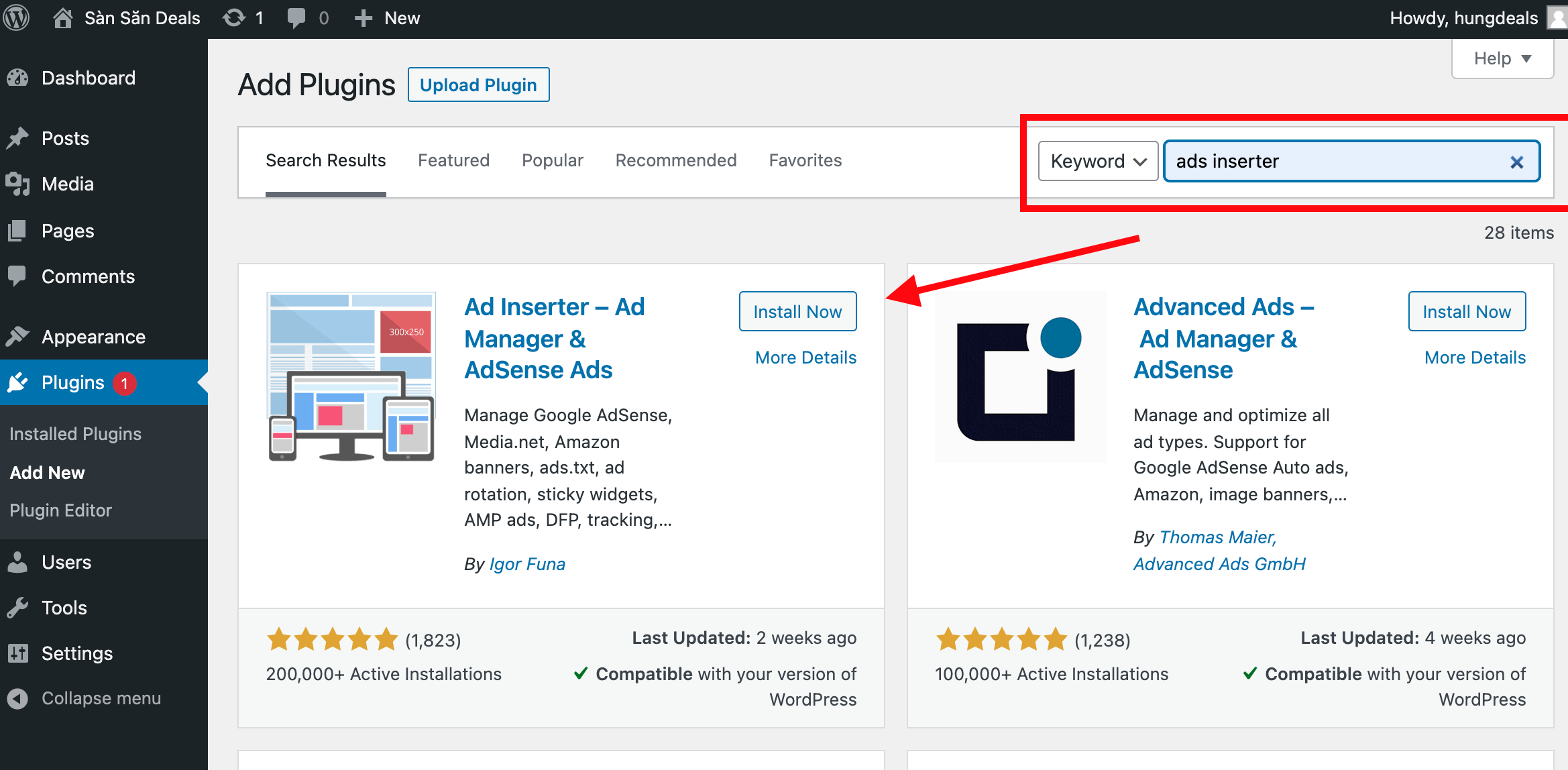
Task: Click the Plugins update badge showing 1
Action: (125, 383)
